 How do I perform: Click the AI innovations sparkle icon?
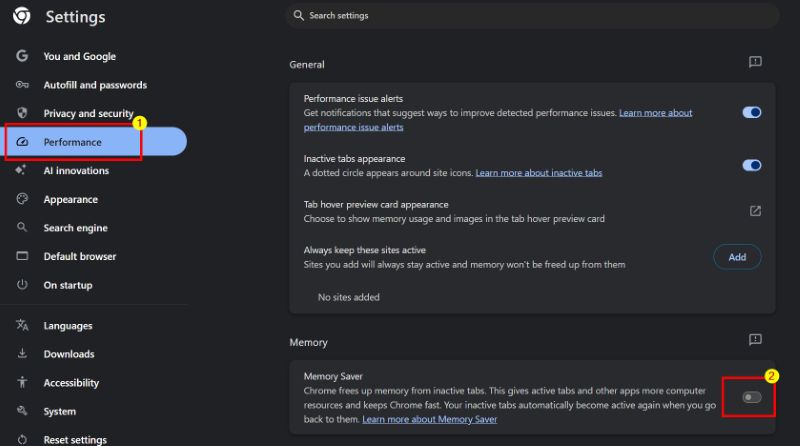(x=22, y=171)
